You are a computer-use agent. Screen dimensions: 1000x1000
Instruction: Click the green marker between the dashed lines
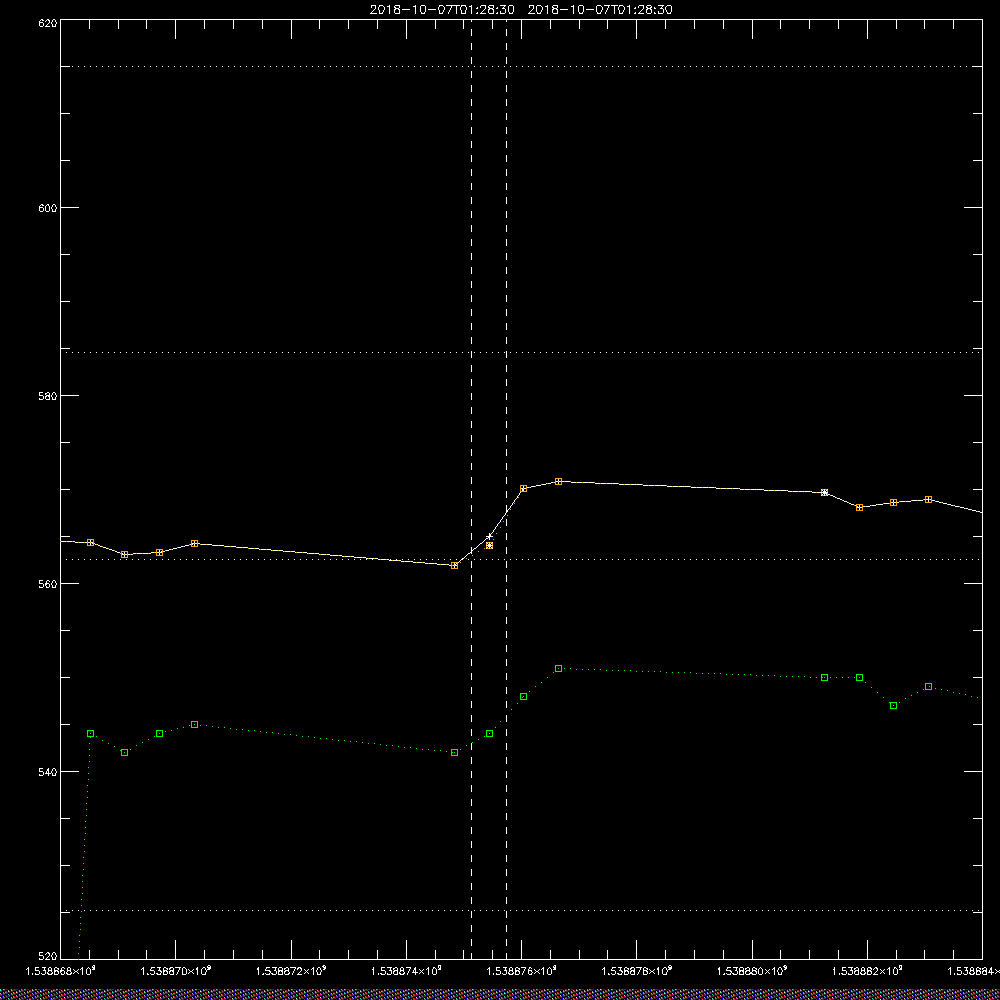(x=489, y=733)
